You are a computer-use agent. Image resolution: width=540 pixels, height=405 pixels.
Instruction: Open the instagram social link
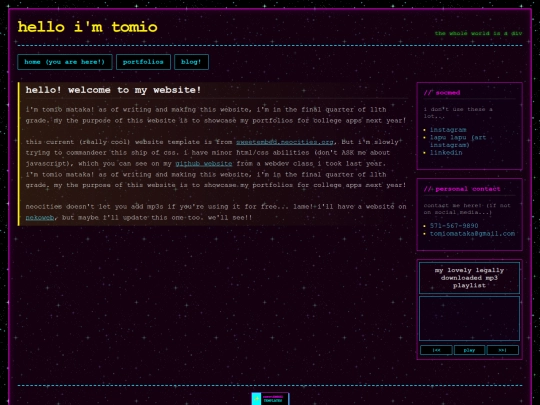[448, 130]
